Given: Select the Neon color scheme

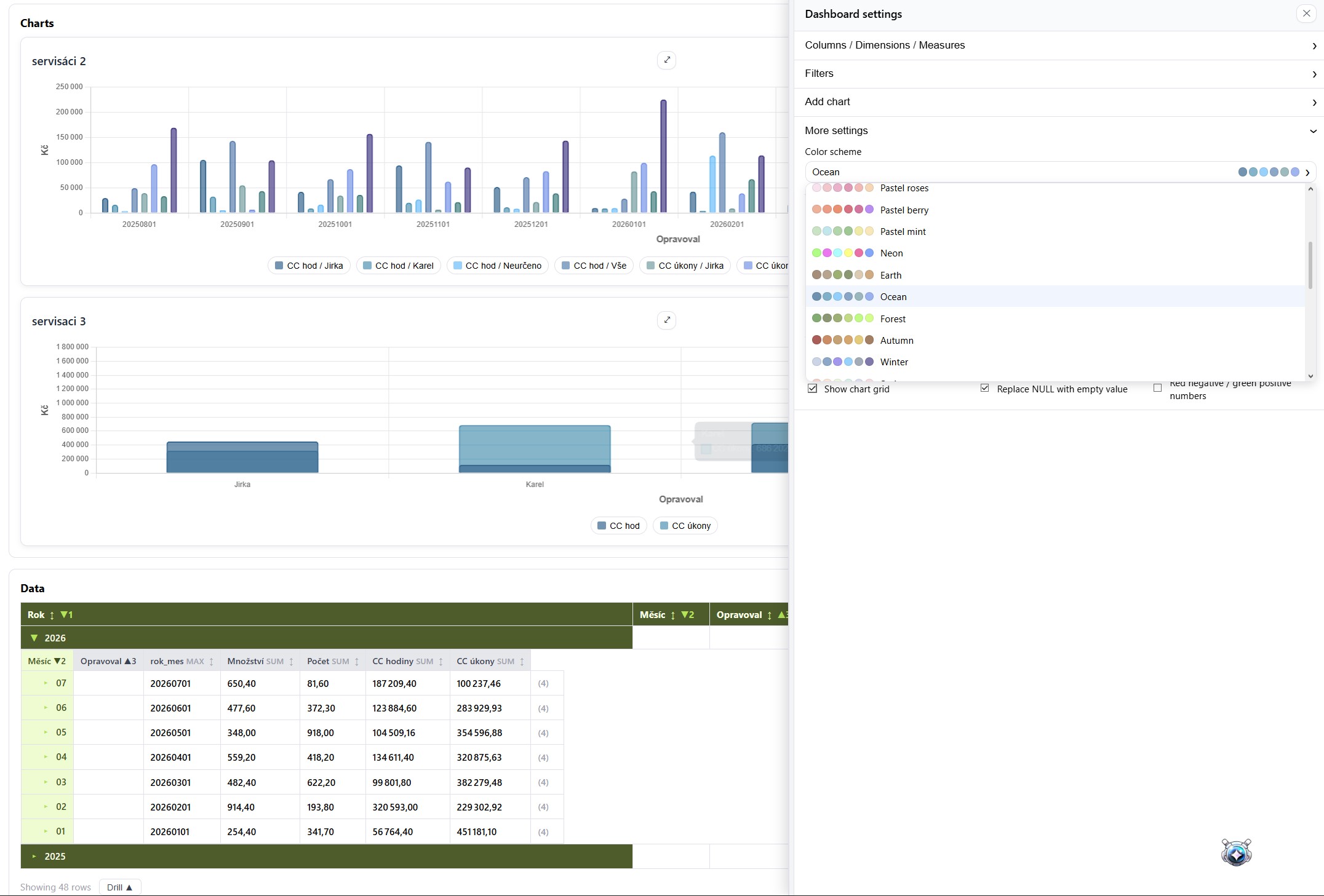Looking at the screenshot, I should [1055, 253].
